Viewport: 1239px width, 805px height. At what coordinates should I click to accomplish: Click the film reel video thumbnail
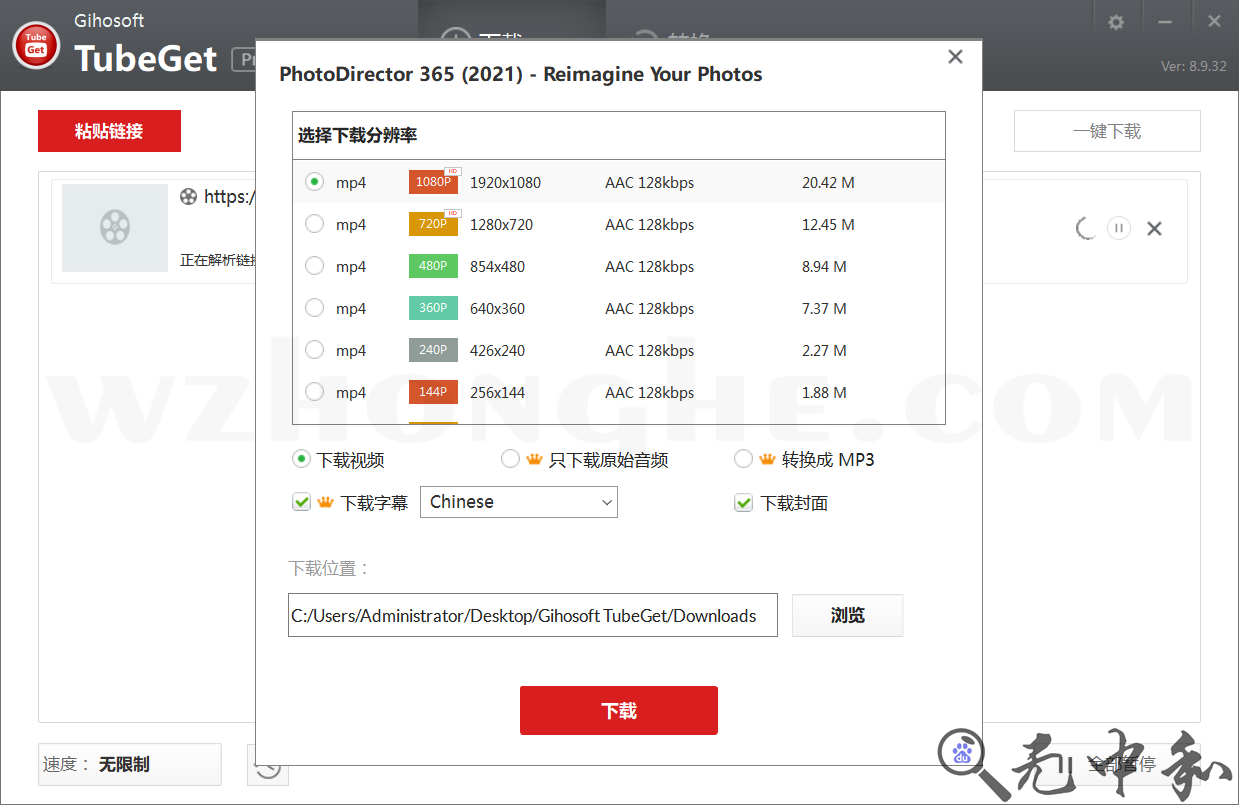click(x=115, y=228)
